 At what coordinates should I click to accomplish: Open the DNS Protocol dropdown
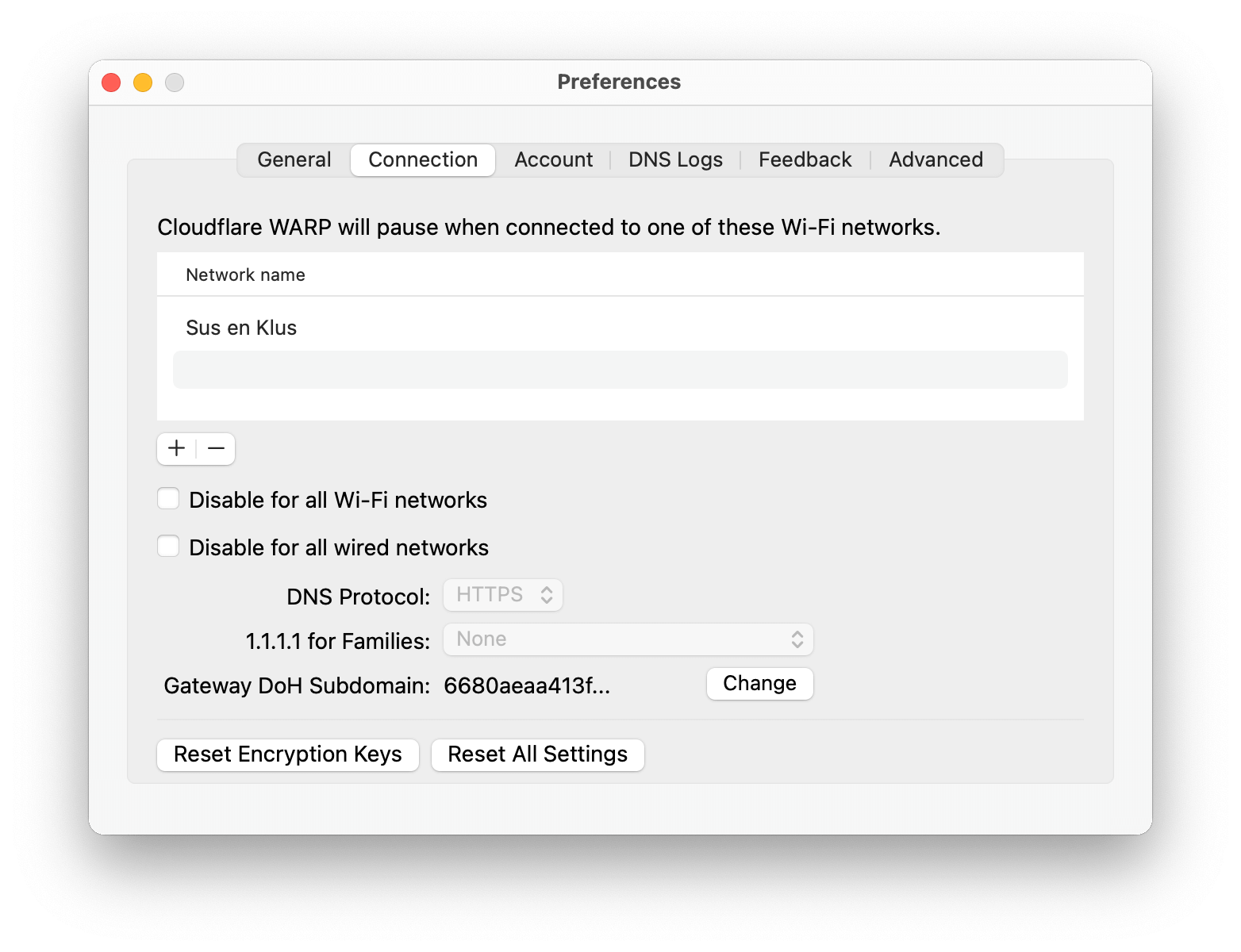502,594
